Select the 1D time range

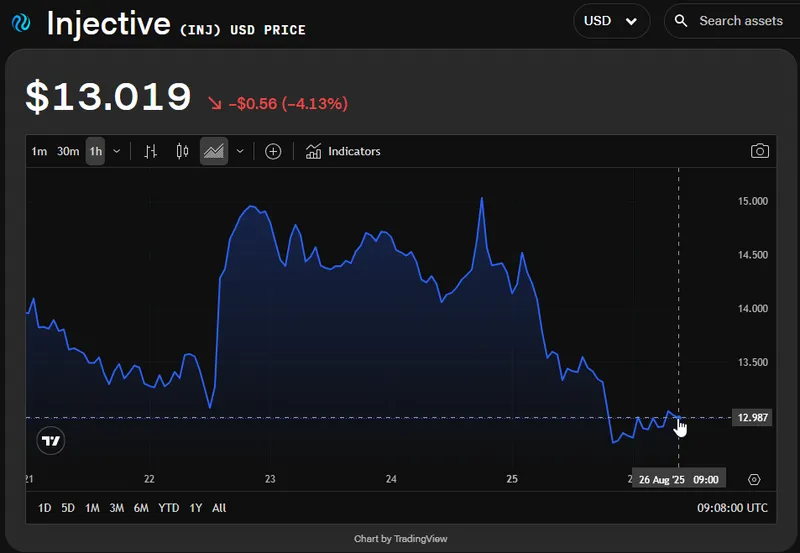pos(45,508)
